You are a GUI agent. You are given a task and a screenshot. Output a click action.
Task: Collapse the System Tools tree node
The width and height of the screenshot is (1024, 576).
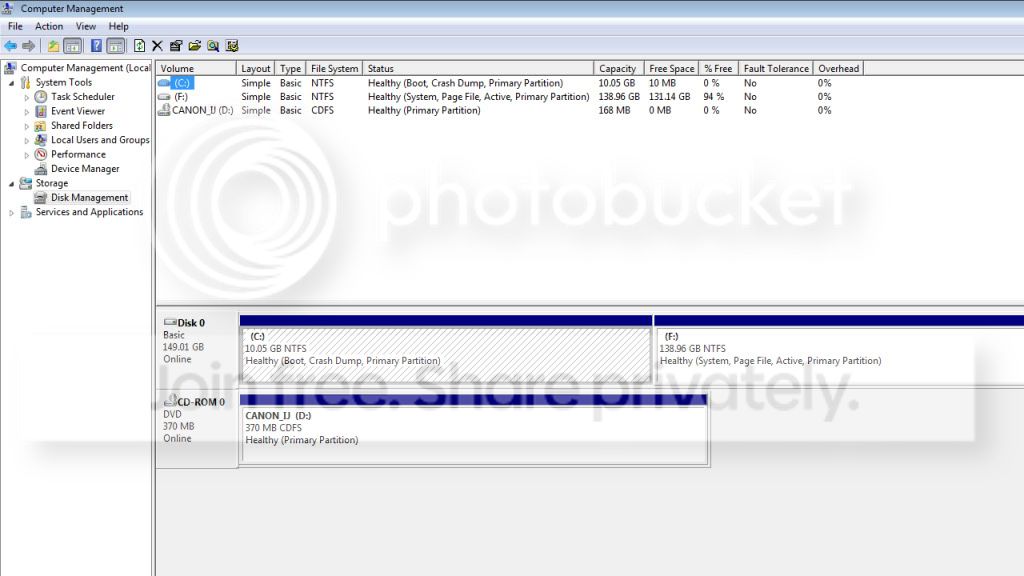(x=11, y=83)
